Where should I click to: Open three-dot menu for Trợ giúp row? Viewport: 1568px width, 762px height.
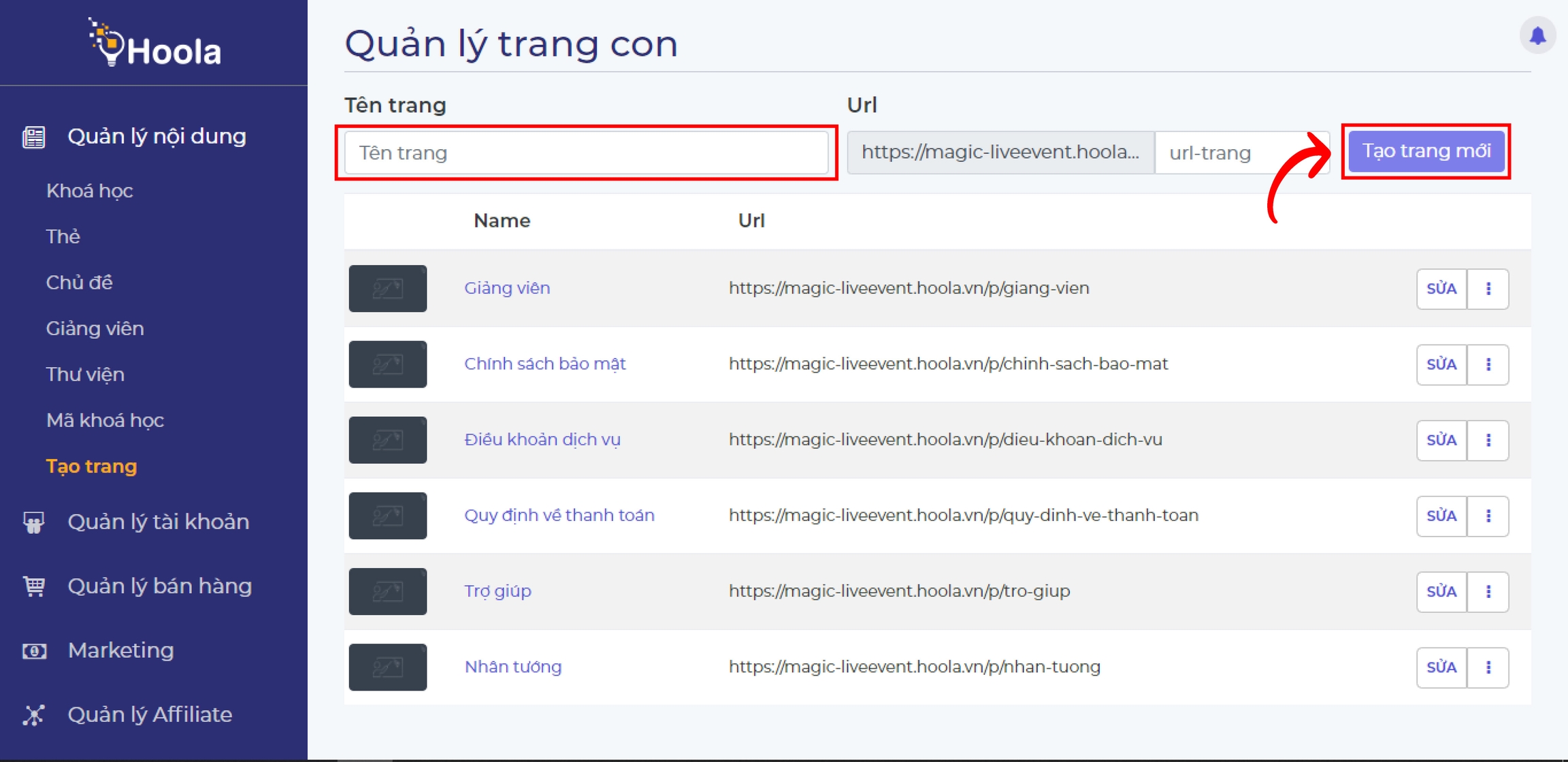pyautogui.click(x=1488, y=592)
